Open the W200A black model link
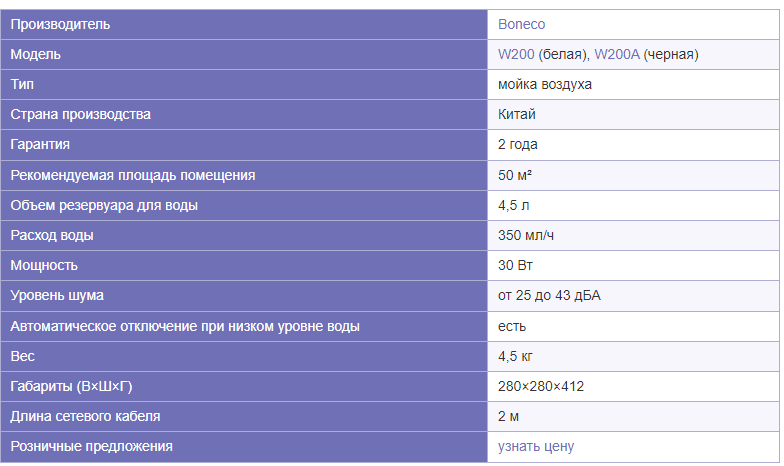 (x=616, y=54)
